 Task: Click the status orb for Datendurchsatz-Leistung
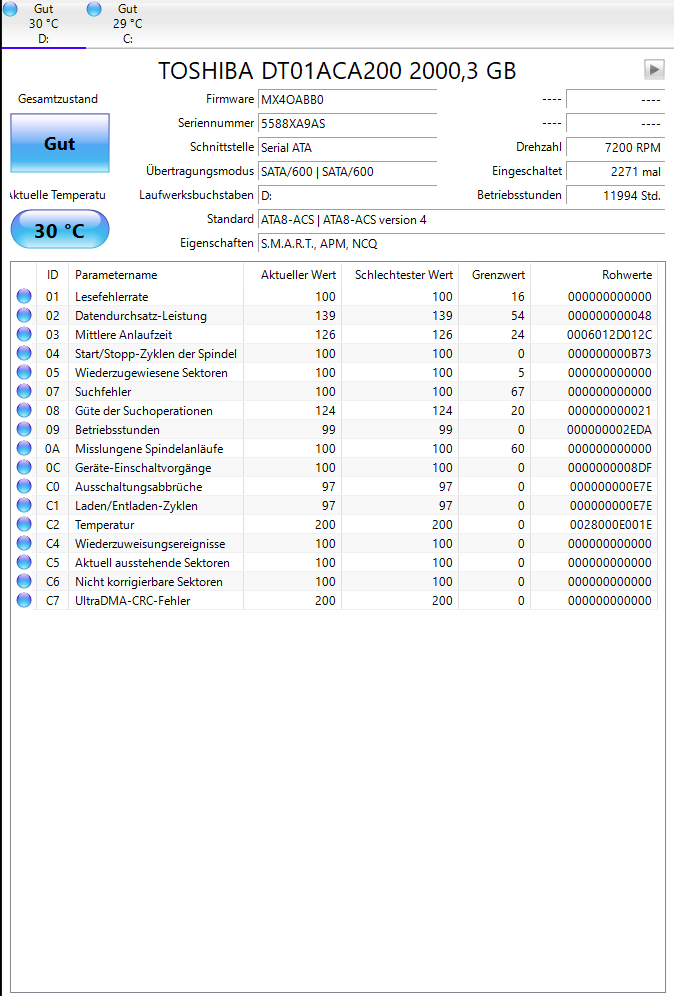tap(24, 315)
